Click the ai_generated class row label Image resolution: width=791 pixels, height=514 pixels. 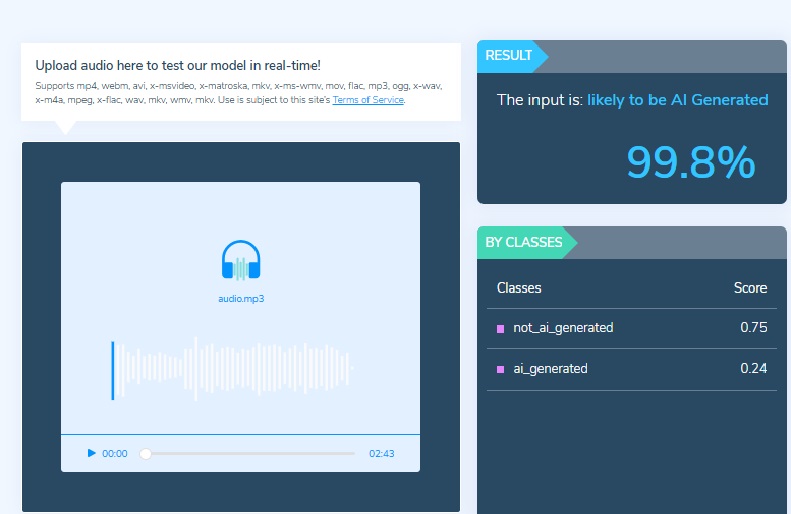(550, 369)
